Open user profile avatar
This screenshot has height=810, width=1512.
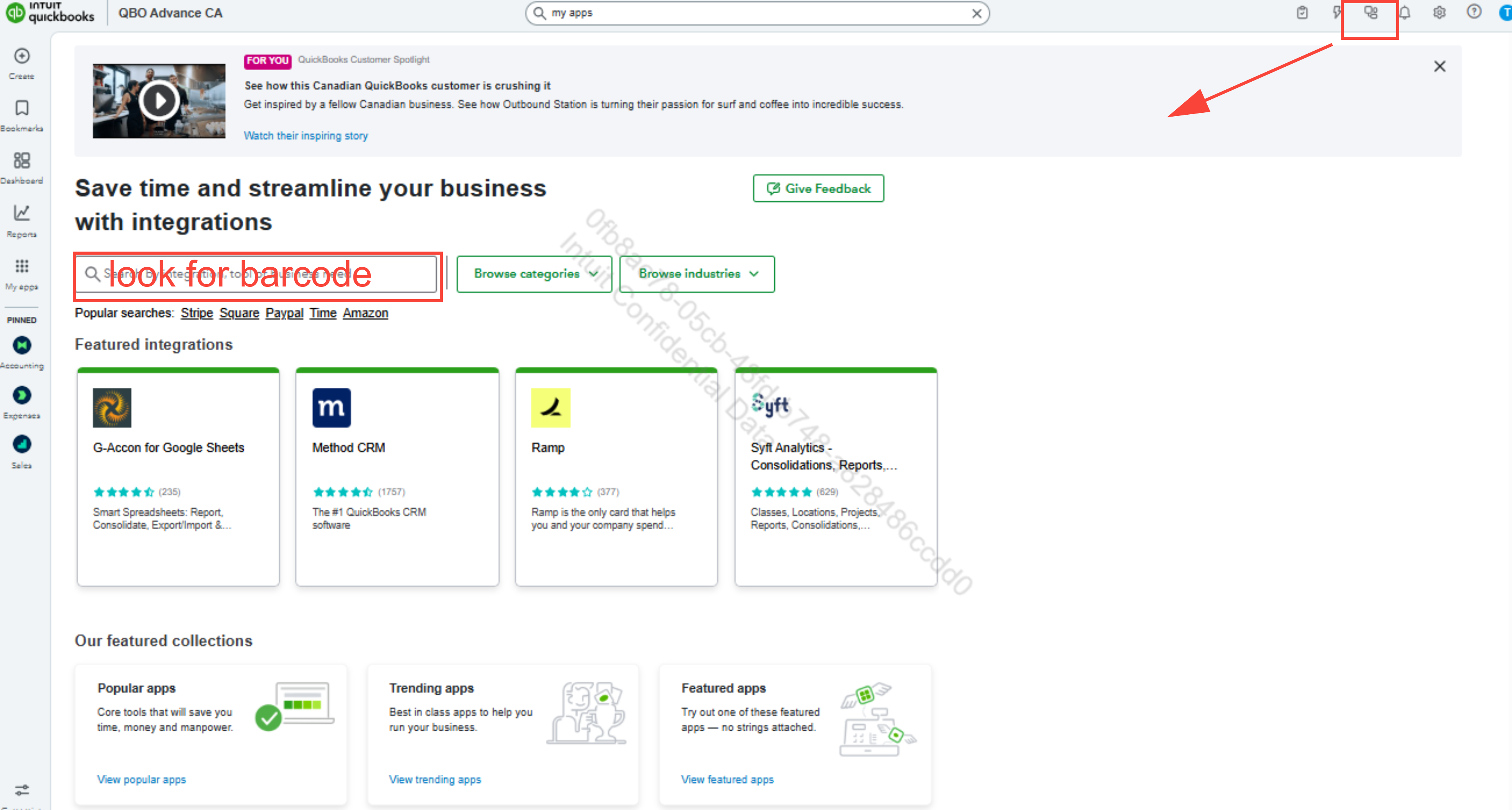click(1505, 12)
